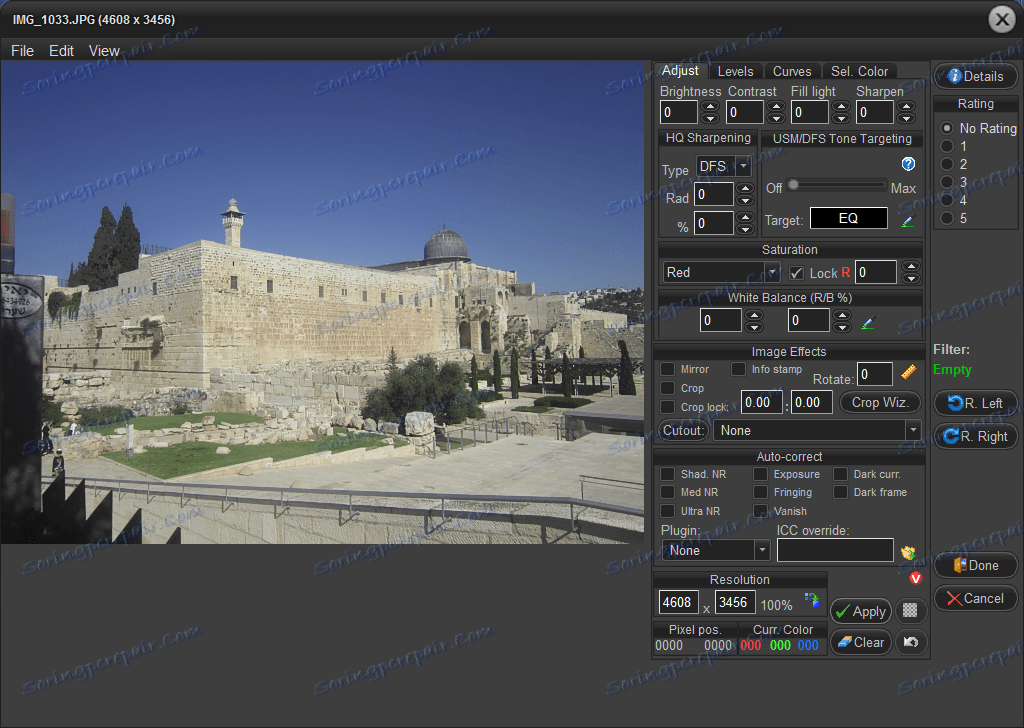
Task: Switch to the Sel. Color tab
Action: [859, 71]
